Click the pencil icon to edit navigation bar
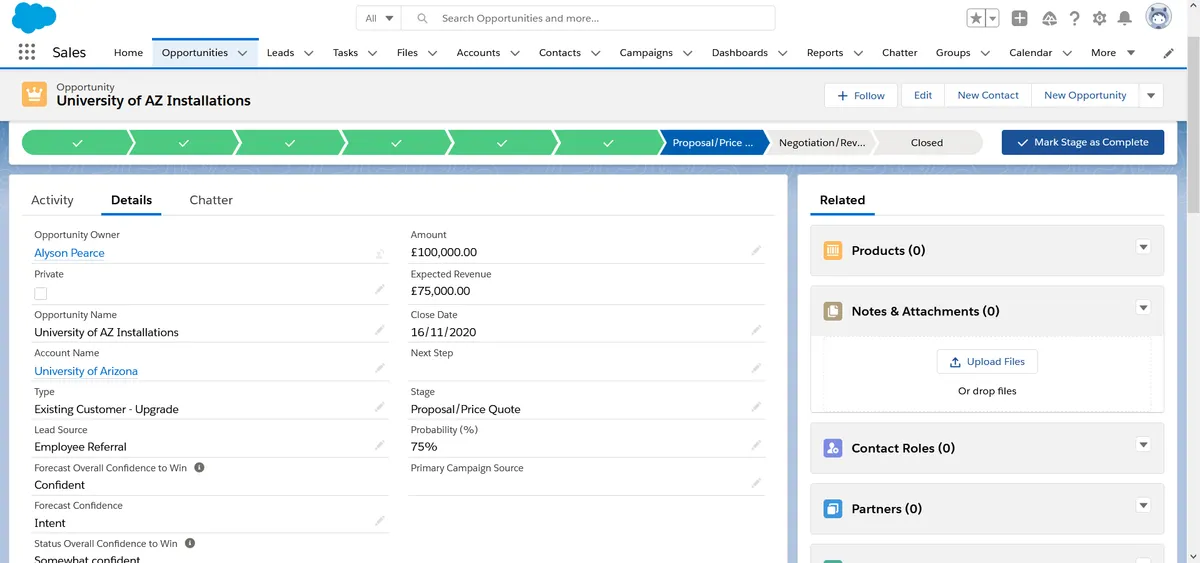Screen dimensions: 1200x563 tap(1169, 53)
